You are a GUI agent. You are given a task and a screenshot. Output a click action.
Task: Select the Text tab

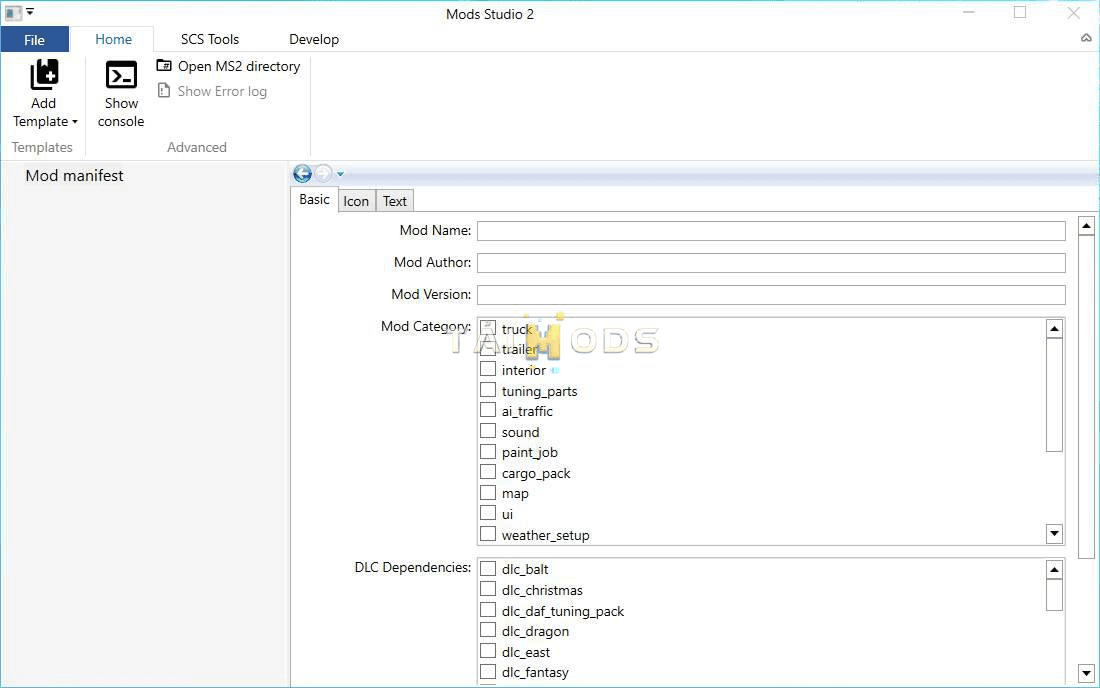(x=395, y=201)
